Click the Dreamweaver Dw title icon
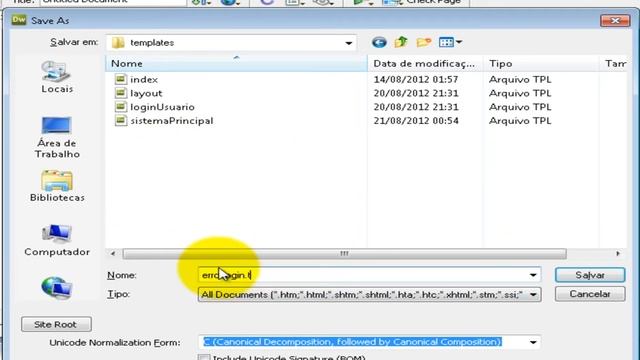 19,20
